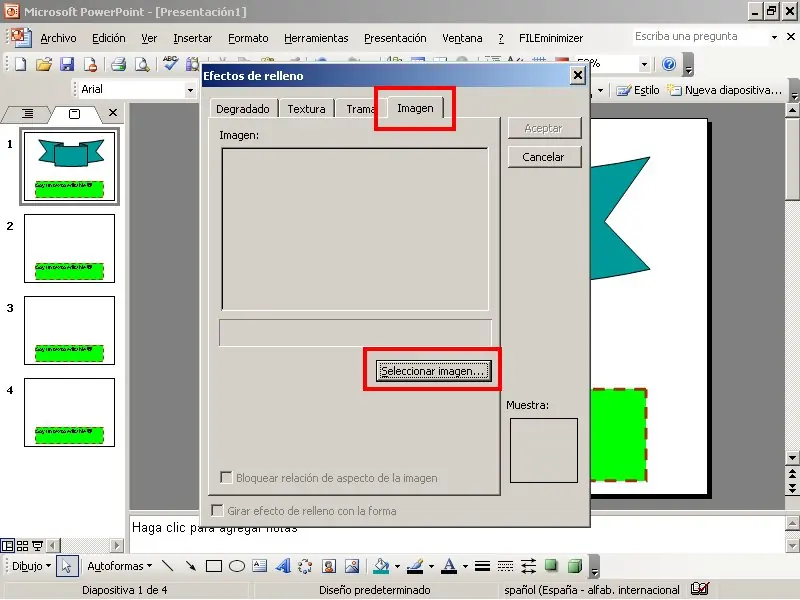Expand the zoom percentage dropdown
800x600 pixels.
644,64
